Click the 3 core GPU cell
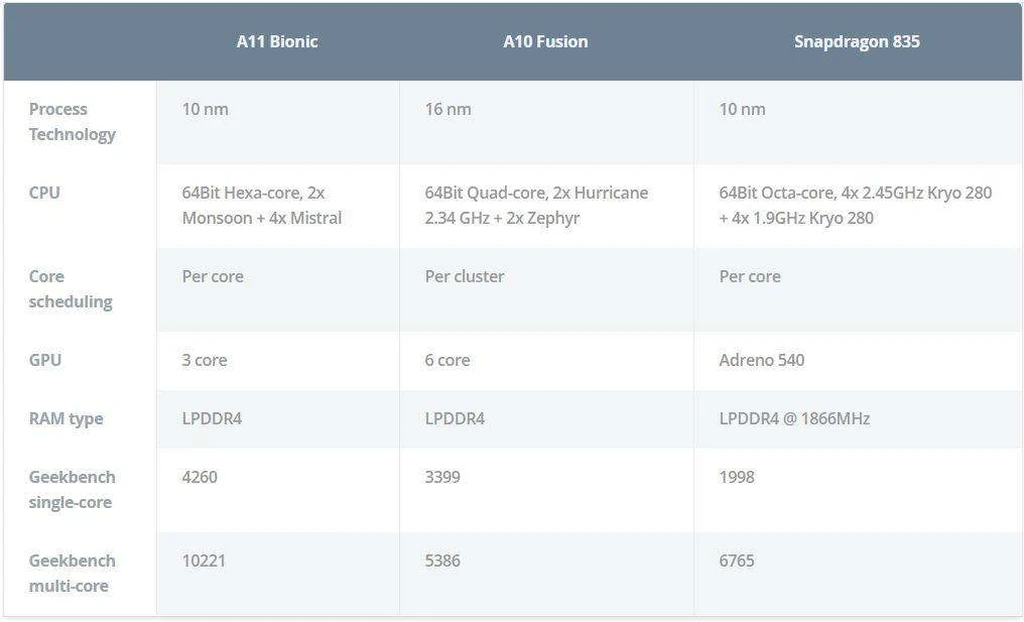The height and width of the screenshot is (622, 1024). (x=204, y=360)
